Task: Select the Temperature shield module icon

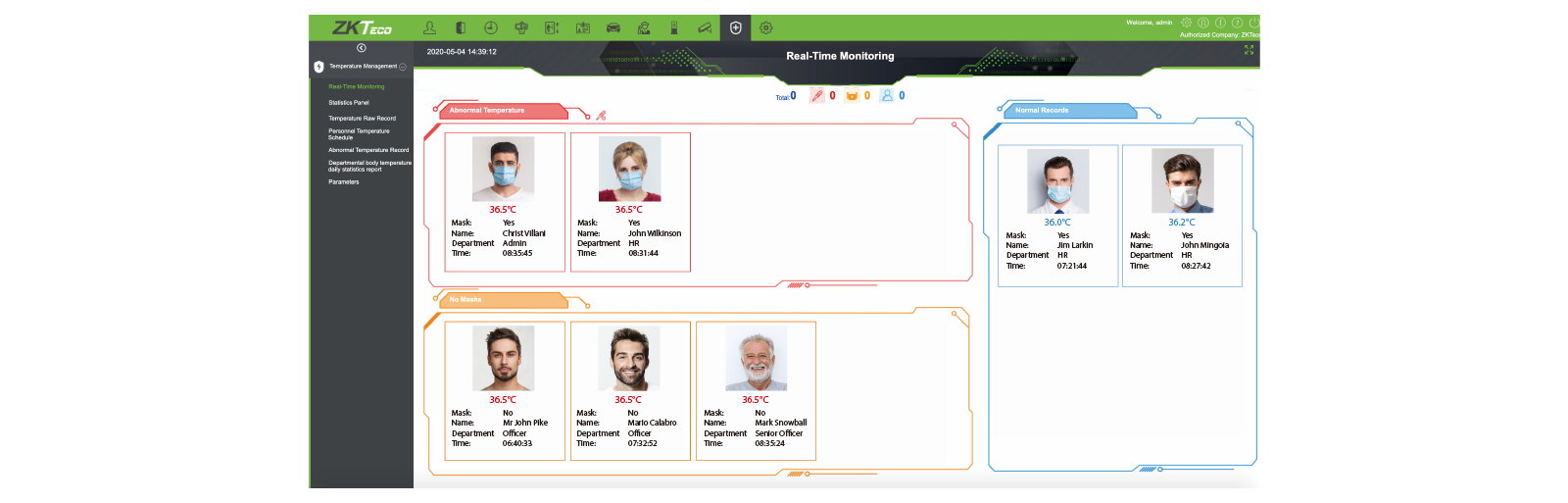Action: [736, 27]
